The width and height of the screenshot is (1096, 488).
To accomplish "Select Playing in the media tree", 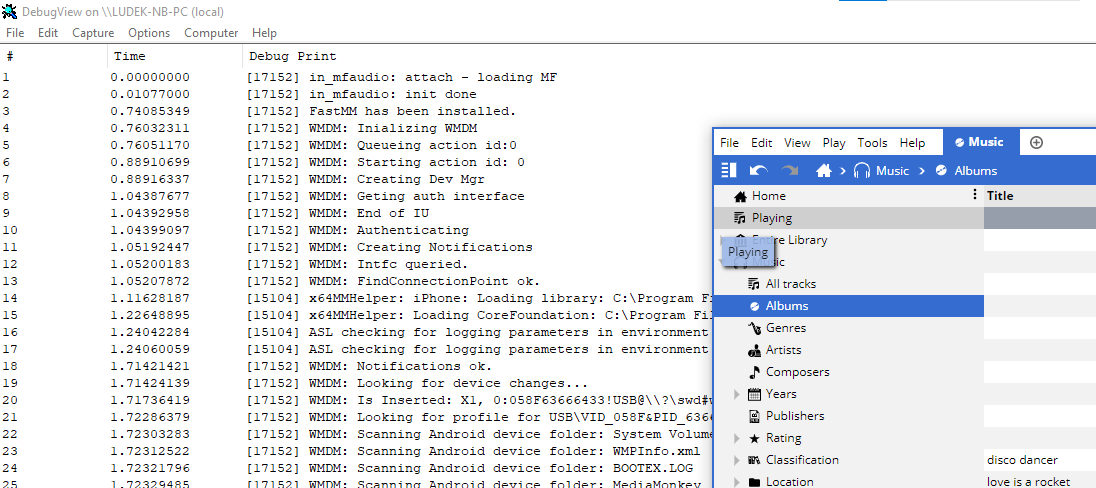I will click(771, 218).
